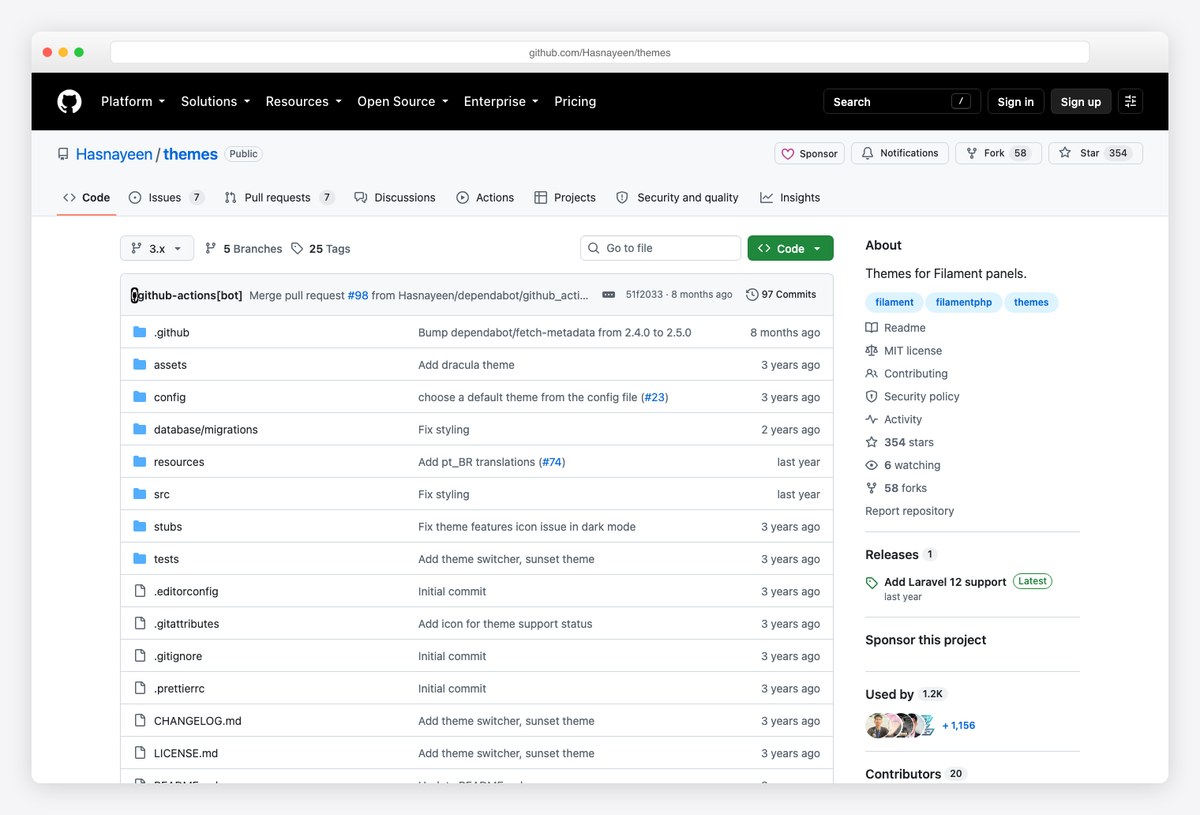1200x815 pixels.
Task: Open the filamentphp topic tag
Action: (964, 302)
